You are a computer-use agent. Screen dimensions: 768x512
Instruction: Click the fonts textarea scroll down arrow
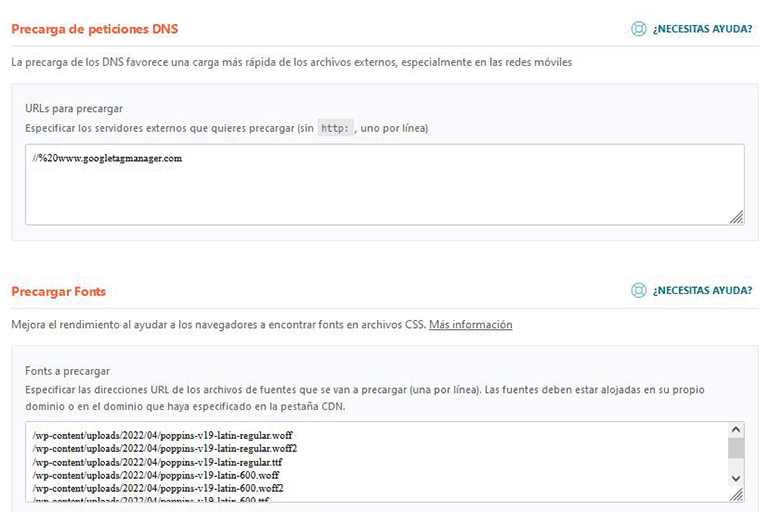point(736,478)
